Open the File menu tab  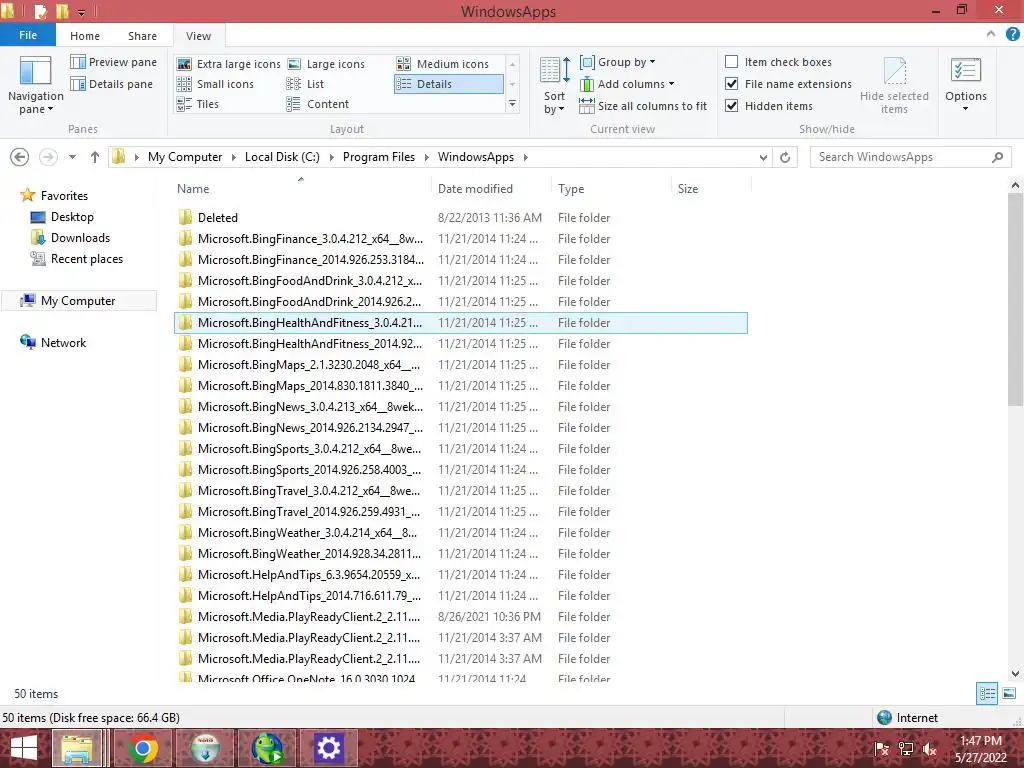27,35
